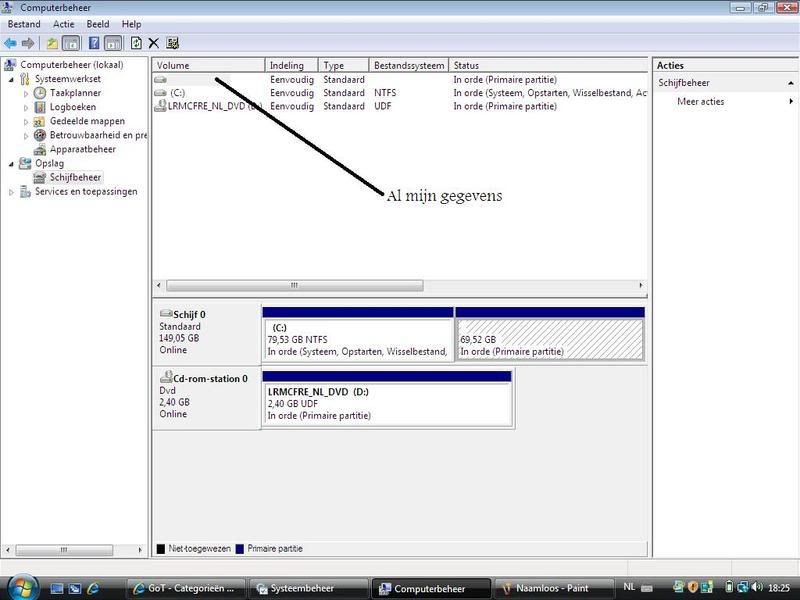
Task: Toggle the console tree show/hide toolbar button
Action: (72, 43)
